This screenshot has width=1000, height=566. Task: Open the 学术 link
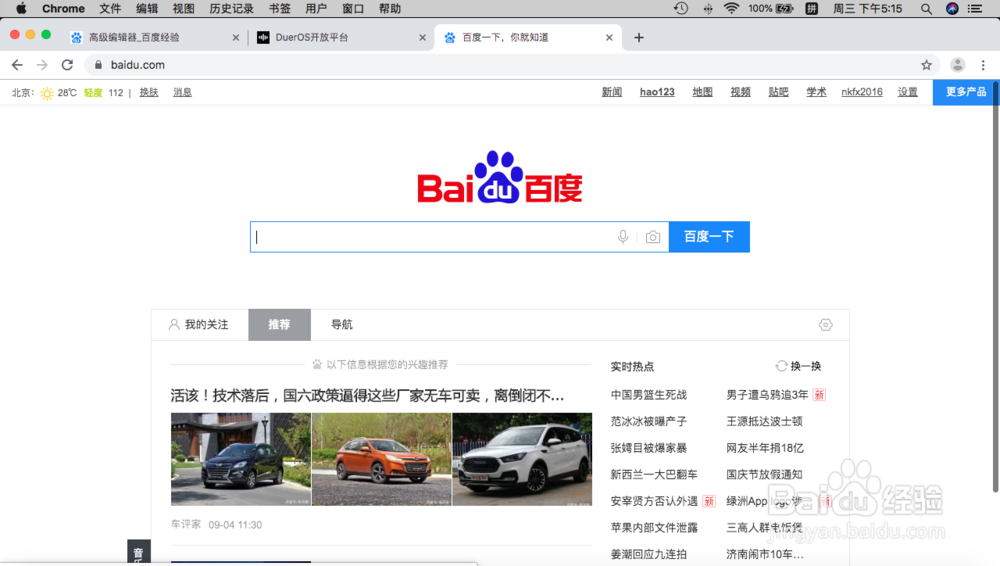pyautogui.click(x=816, y=92)
